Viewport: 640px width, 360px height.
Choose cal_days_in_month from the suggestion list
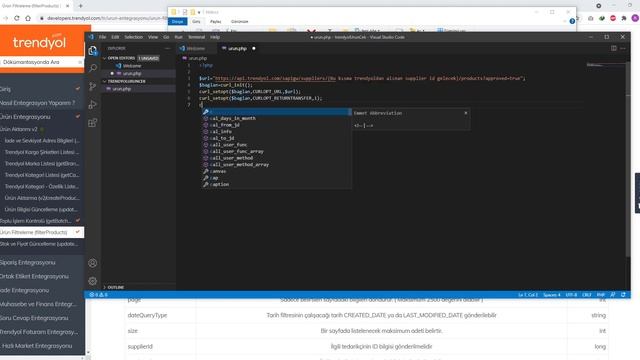tap(276, 118)
